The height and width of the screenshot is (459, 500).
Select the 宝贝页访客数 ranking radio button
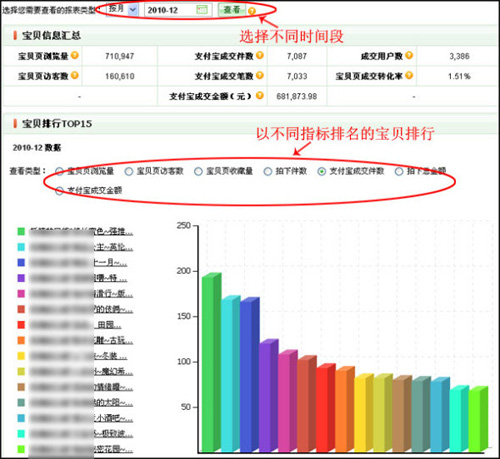click(129, 171)
